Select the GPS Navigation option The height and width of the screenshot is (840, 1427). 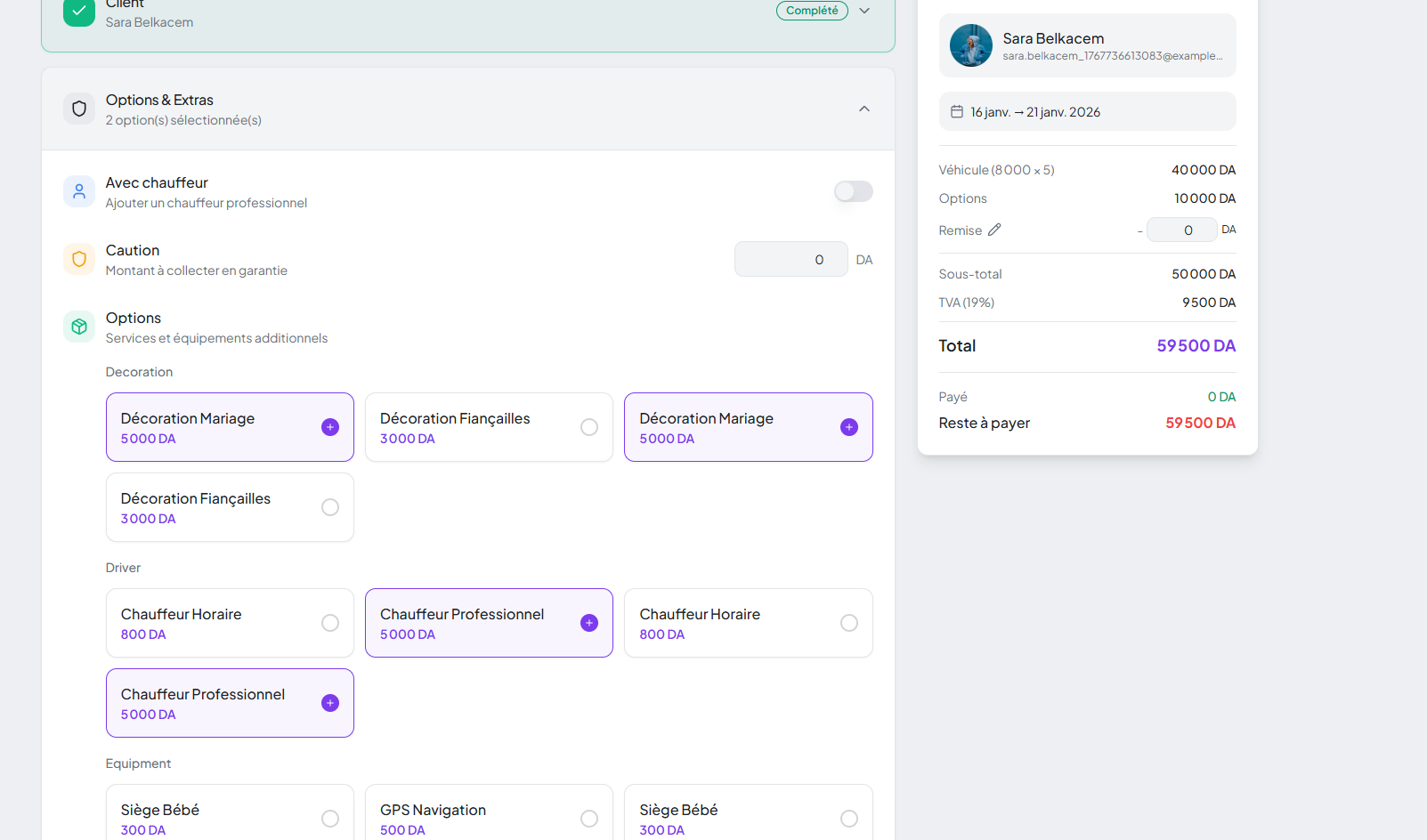[x=489, y=817]
